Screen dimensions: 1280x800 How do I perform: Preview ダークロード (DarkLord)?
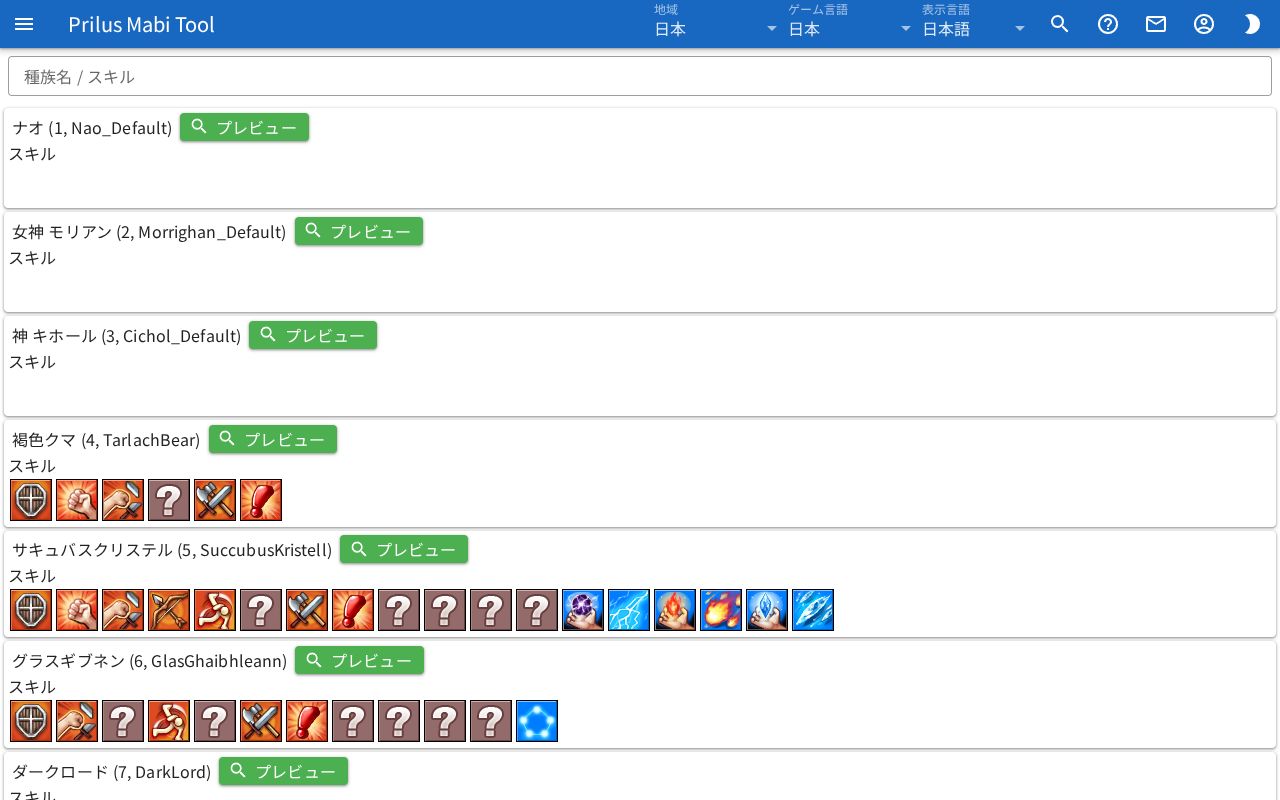(x=283, y=771)
